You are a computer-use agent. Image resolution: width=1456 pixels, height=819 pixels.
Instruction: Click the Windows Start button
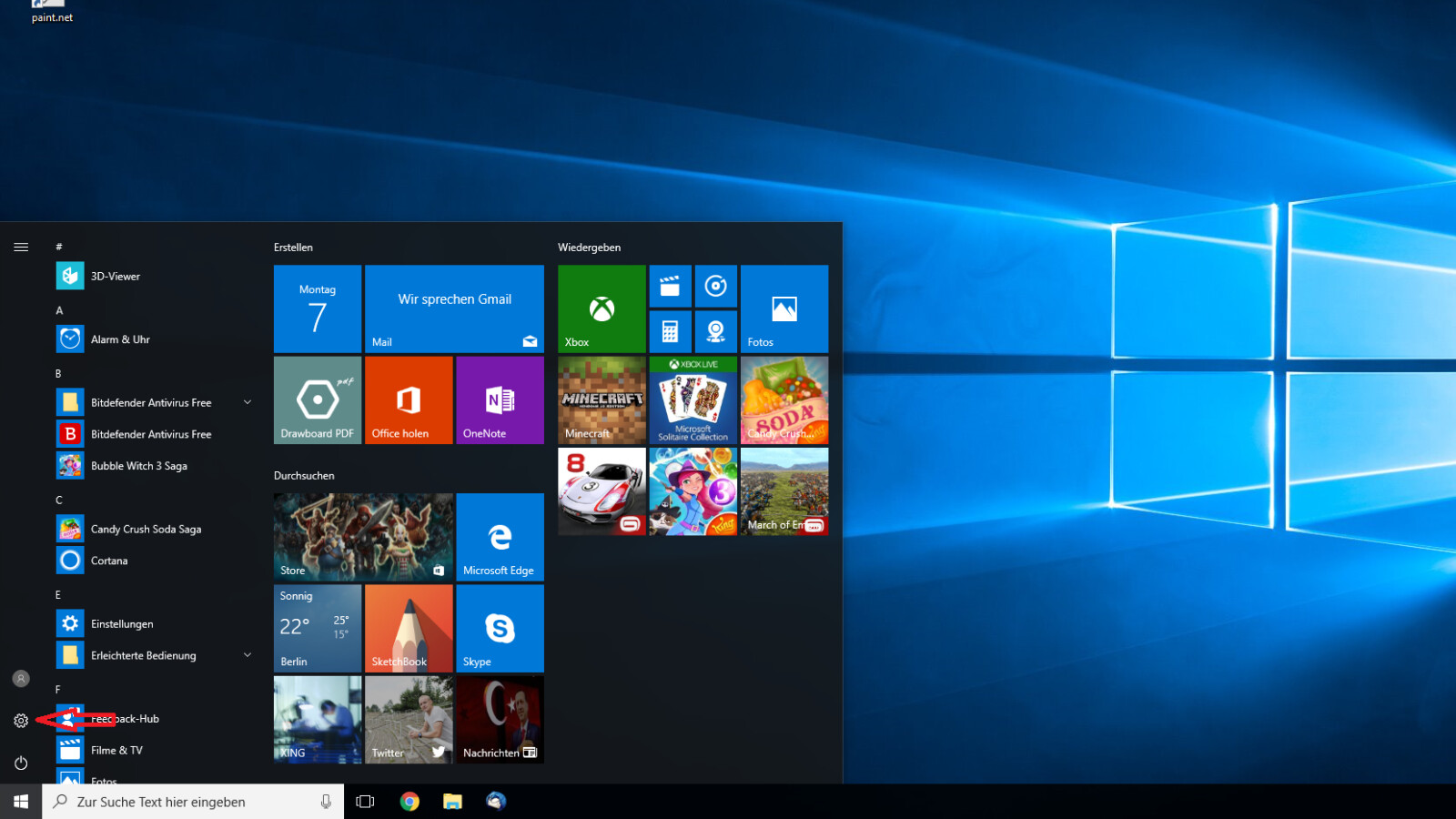tap(21, 802)
